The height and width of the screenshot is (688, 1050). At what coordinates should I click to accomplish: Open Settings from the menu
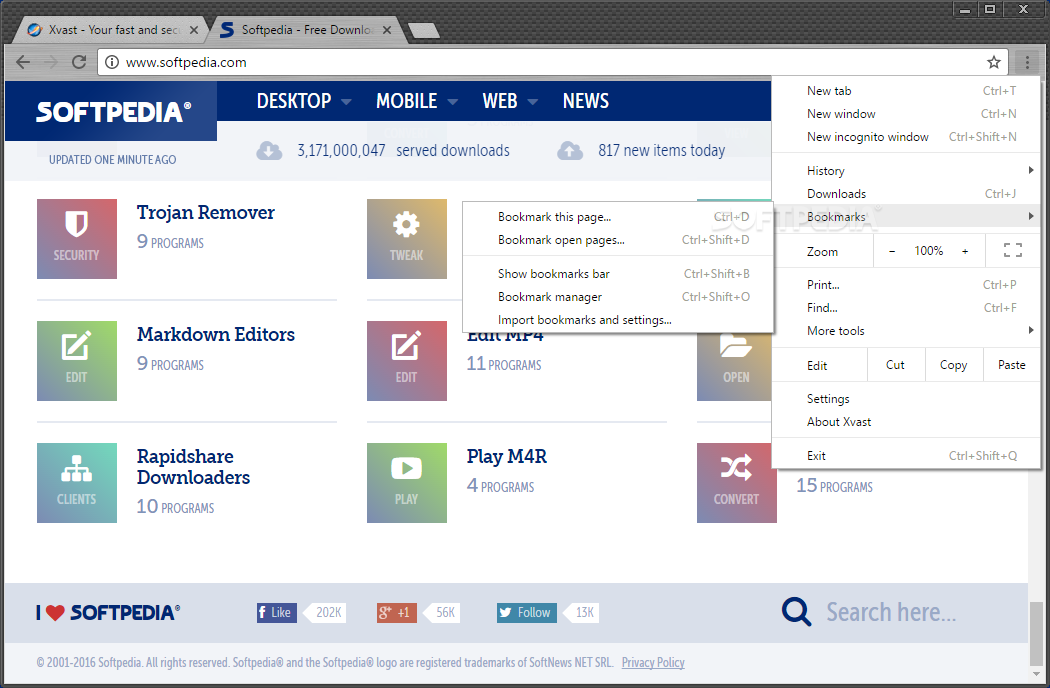tap(906, 399)
